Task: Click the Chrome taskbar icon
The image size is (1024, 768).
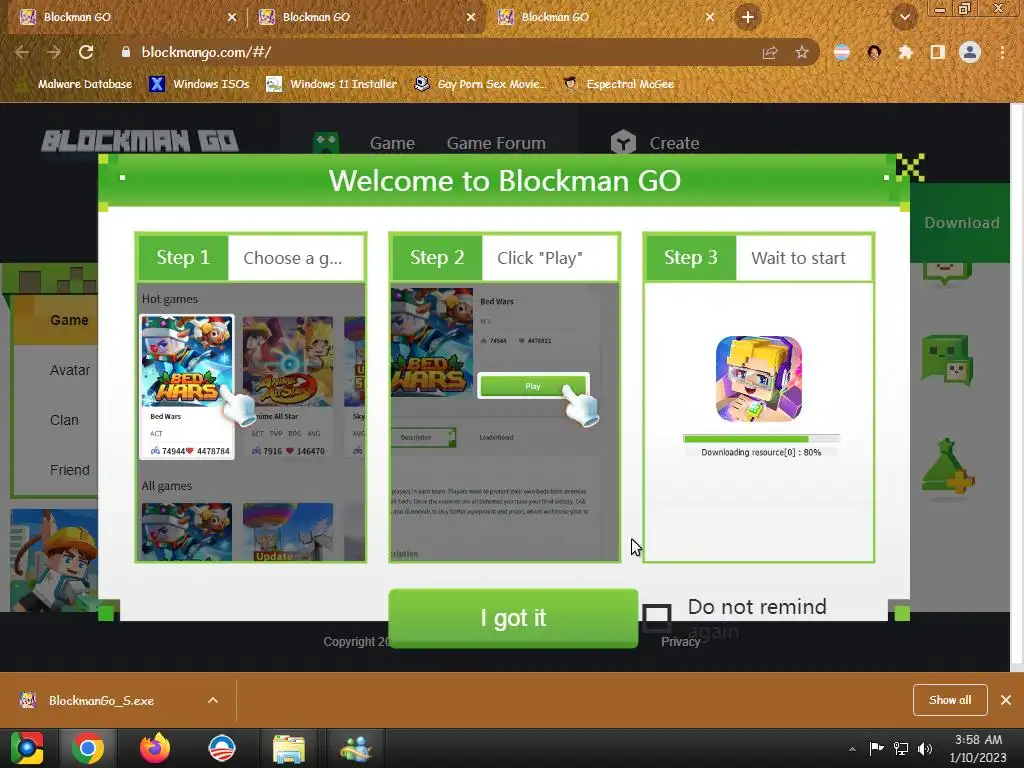Action: (88, 748)
